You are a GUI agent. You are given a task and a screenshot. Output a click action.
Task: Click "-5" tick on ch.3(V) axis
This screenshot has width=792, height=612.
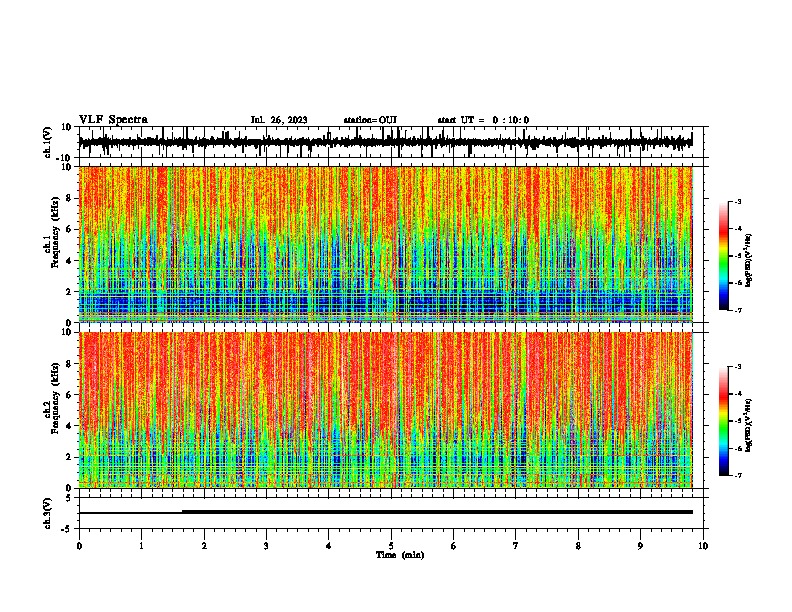click(67, 529)
